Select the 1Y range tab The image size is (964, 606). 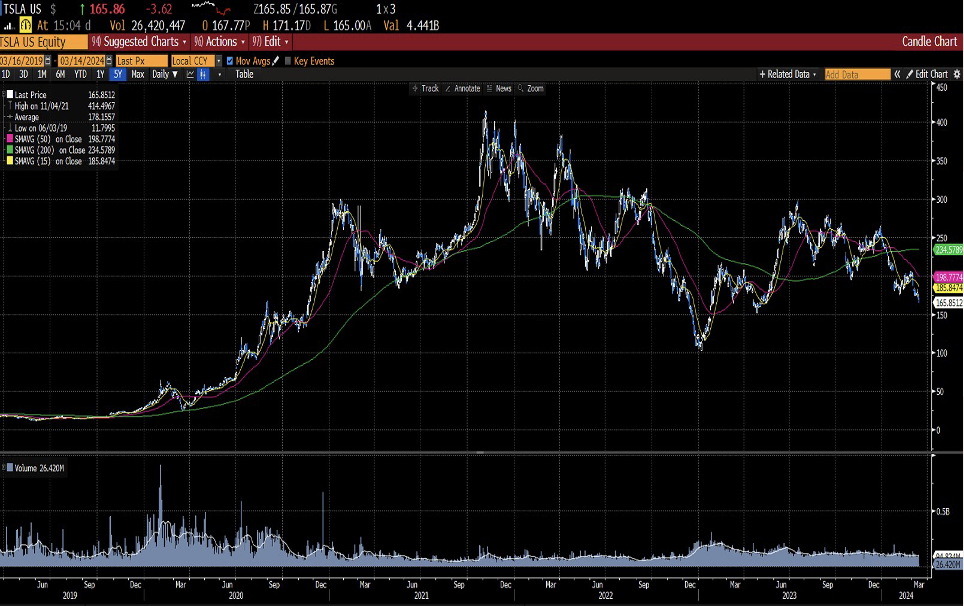click(x=100, y=74)
